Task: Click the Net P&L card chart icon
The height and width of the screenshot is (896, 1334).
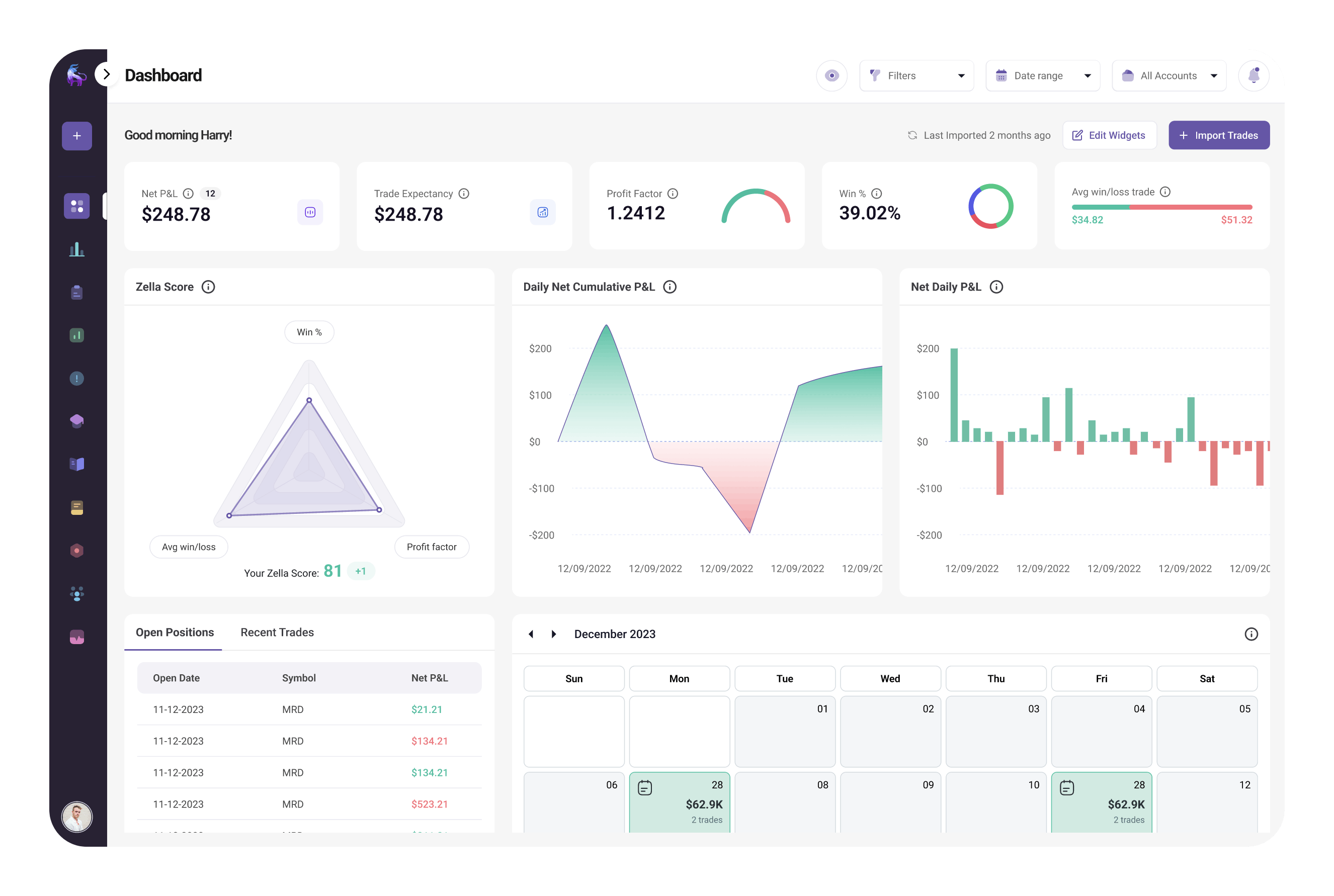Action: coord(310,213)
